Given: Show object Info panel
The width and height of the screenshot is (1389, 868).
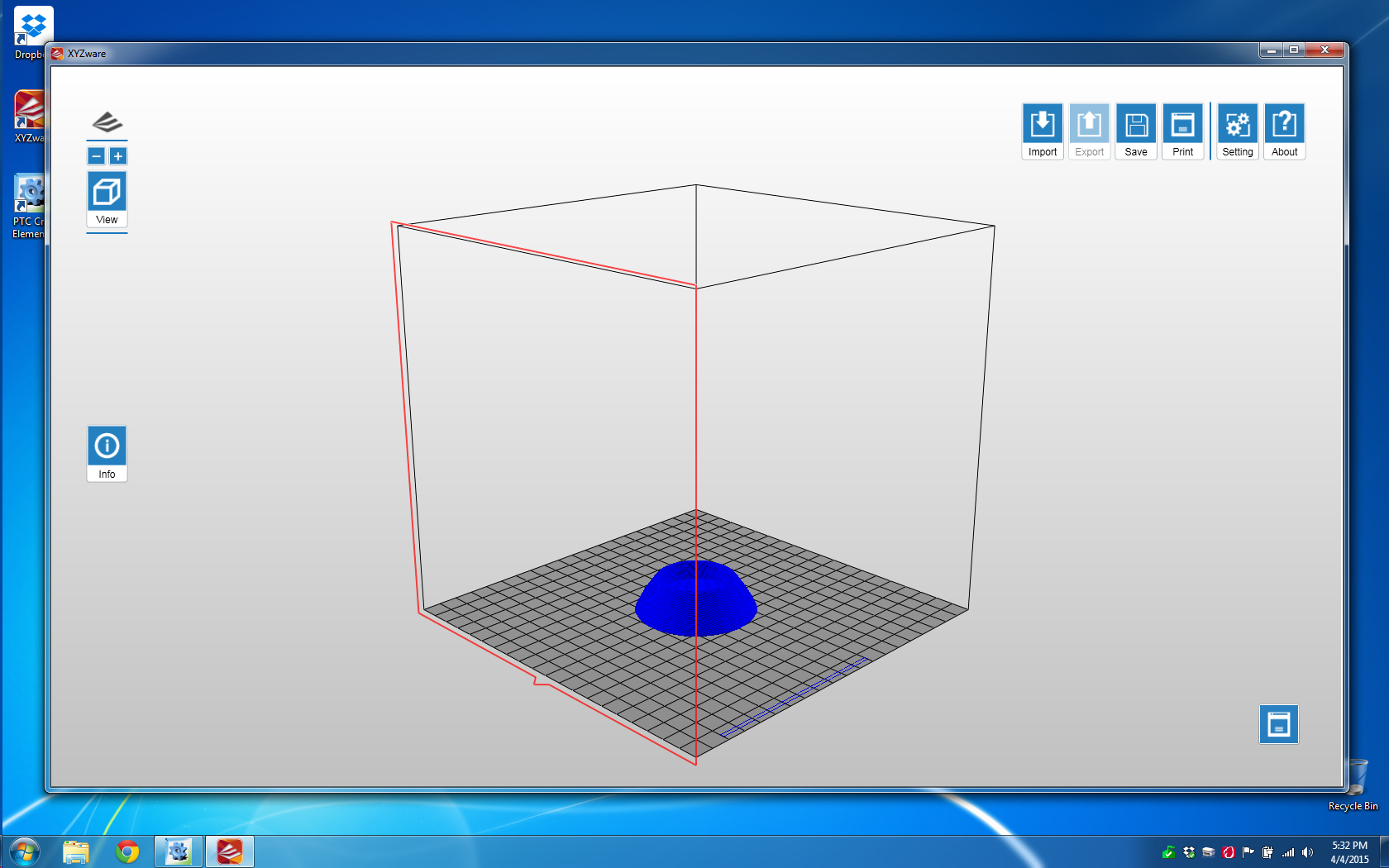Looking at the screenshot, I should (107, 453).
